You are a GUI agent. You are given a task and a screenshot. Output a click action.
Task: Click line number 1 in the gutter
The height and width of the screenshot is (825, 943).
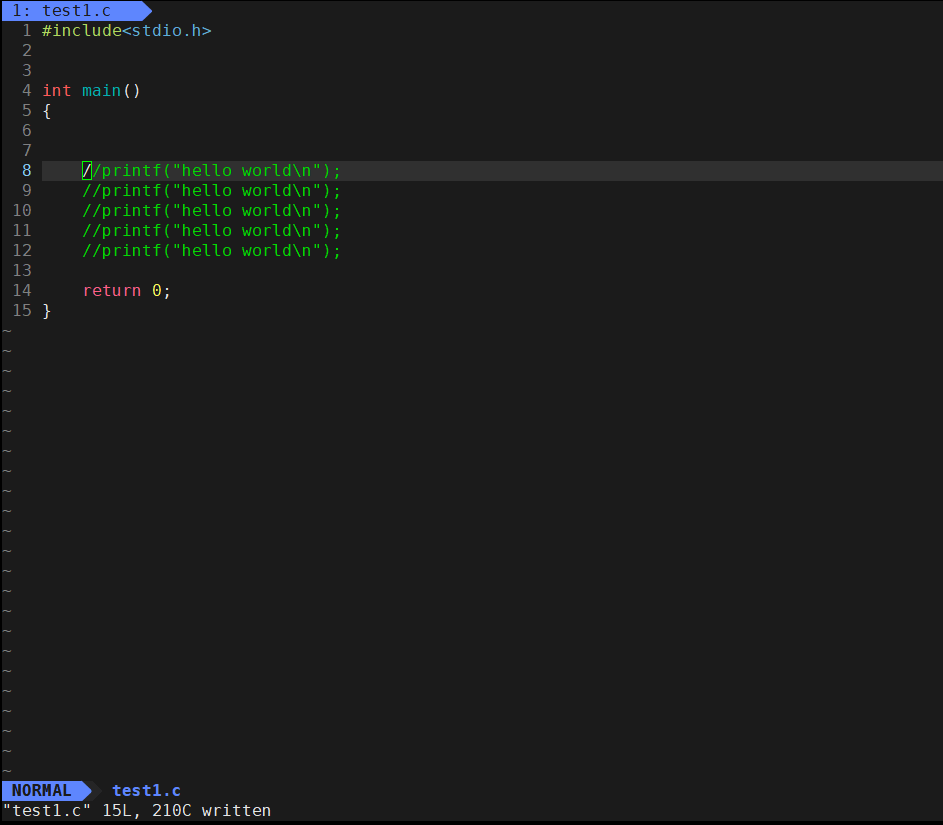(x=26, y=31)
